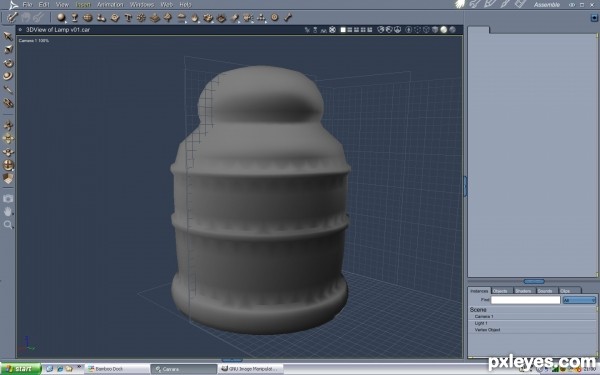Open the Model room wrench icon
This screenshot has height=375, width=600.
[x=474, y=4]
